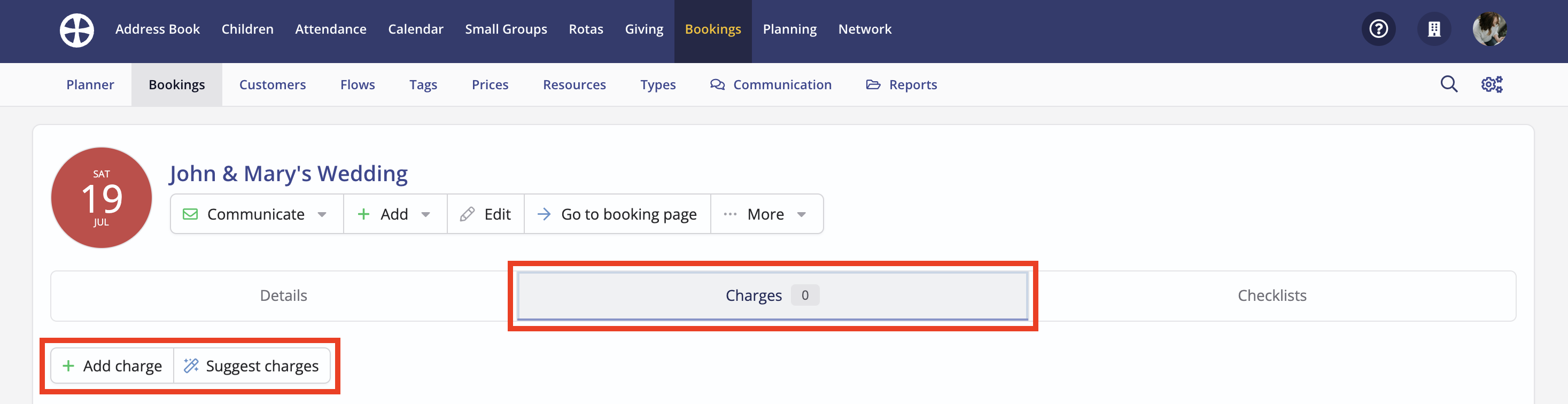Open the Tags sub-tab
1568x404 pixels.
point(423,84)
